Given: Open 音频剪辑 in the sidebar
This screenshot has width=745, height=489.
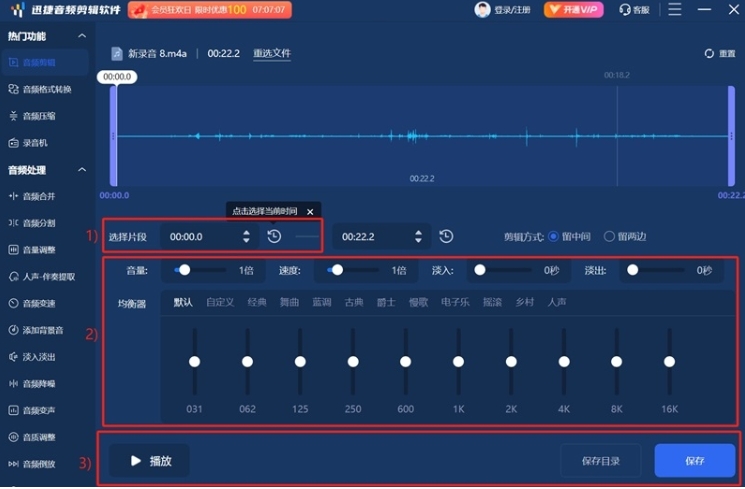Looking at the screenshot, I should coord(45,62).
